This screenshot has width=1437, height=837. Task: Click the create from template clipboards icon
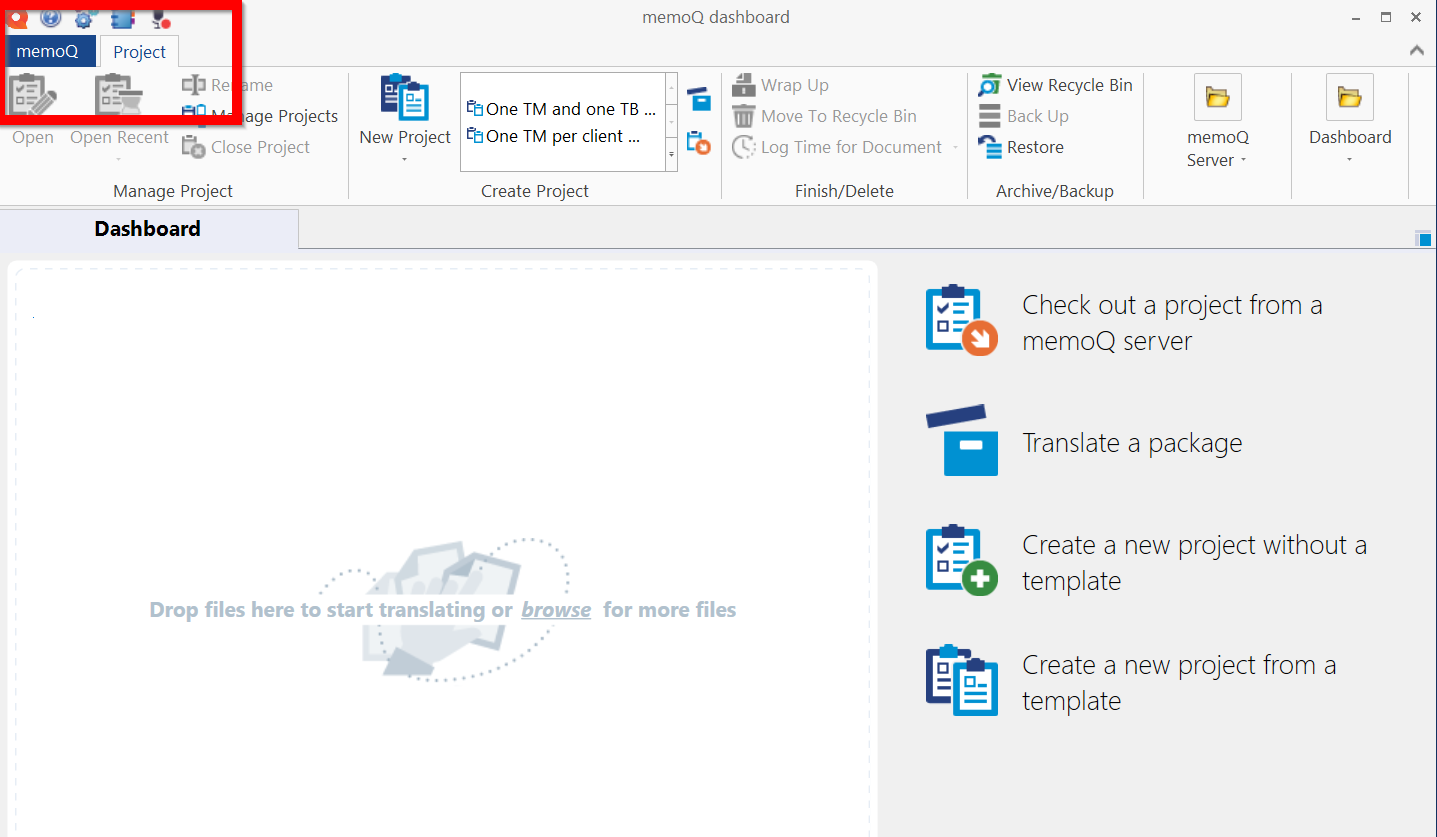(x=961, y=680)
